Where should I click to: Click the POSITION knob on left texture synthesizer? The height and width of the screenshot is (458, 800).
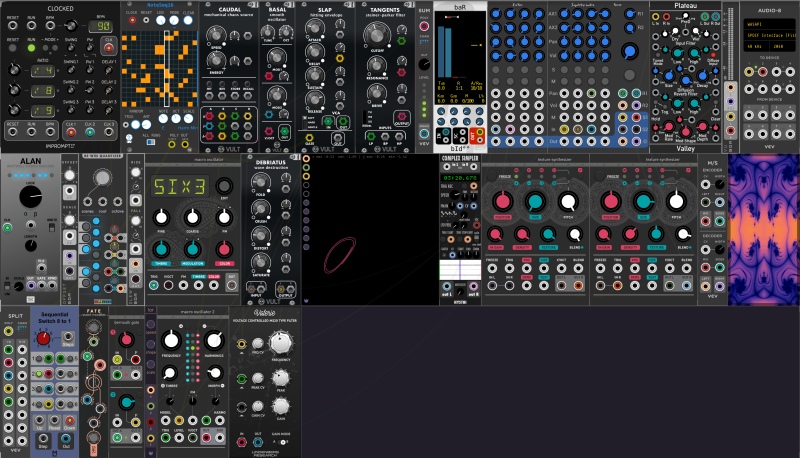(503, 202)
